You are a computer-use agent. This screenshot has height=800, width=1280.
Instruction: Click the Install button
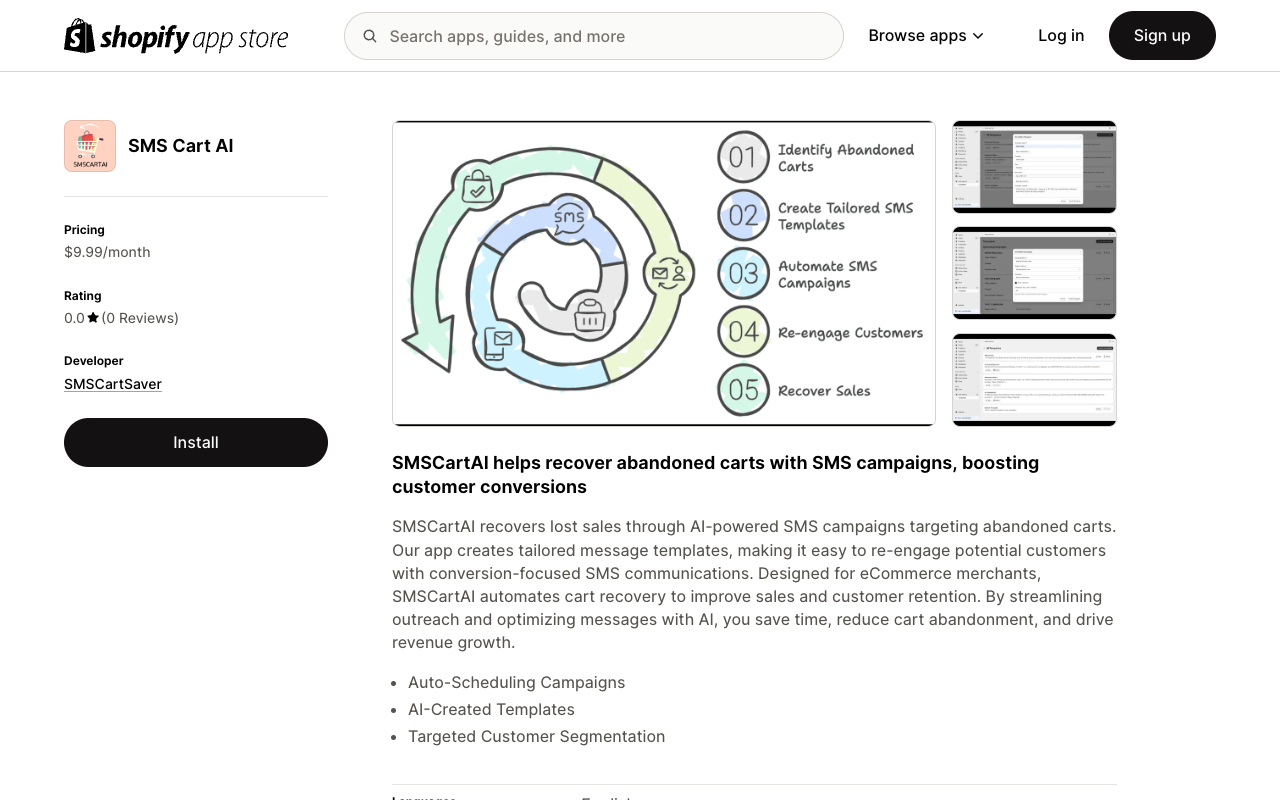pyautogui.click(x=196, y=442)
